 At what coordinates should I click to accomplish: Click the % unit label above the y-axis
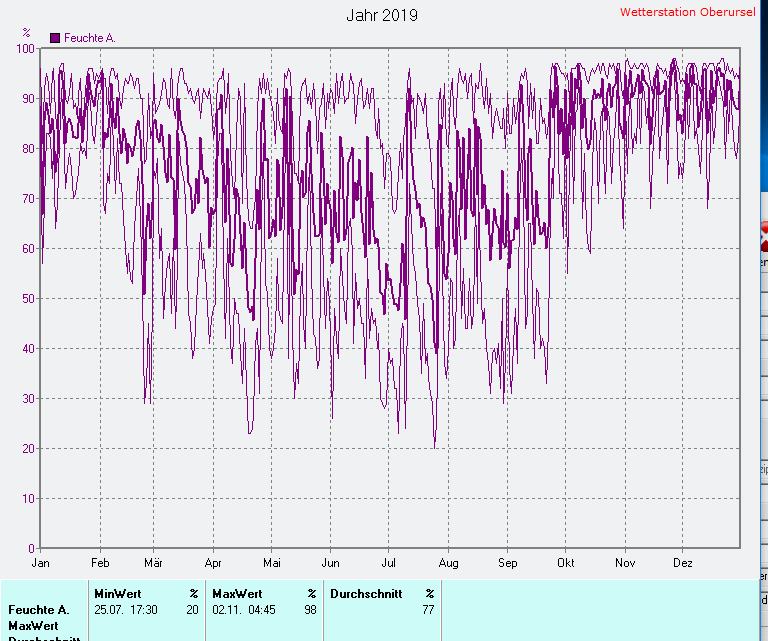click(x=26, y=32)
